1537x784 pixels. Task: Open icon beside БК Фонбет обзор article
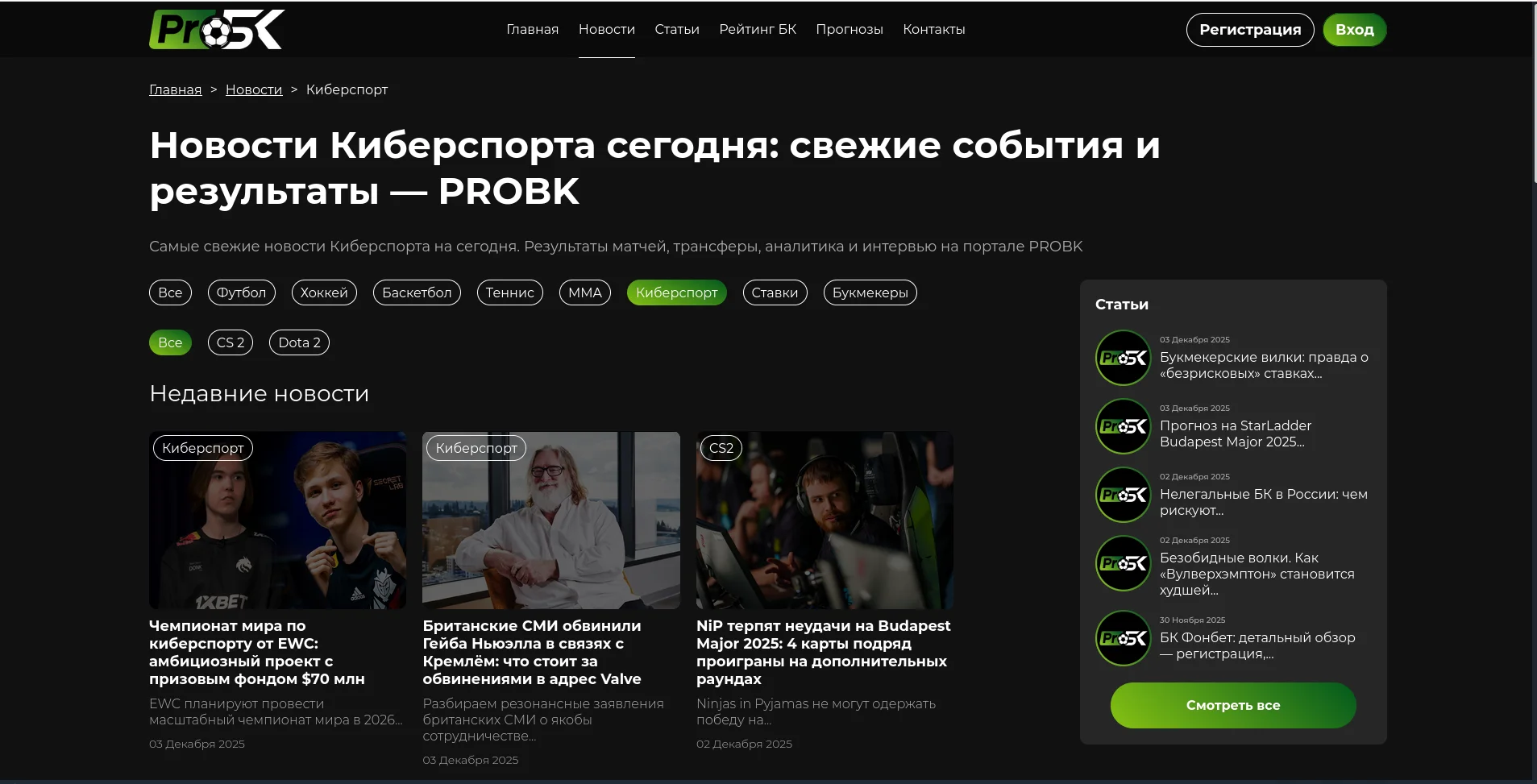[1123, 638]
